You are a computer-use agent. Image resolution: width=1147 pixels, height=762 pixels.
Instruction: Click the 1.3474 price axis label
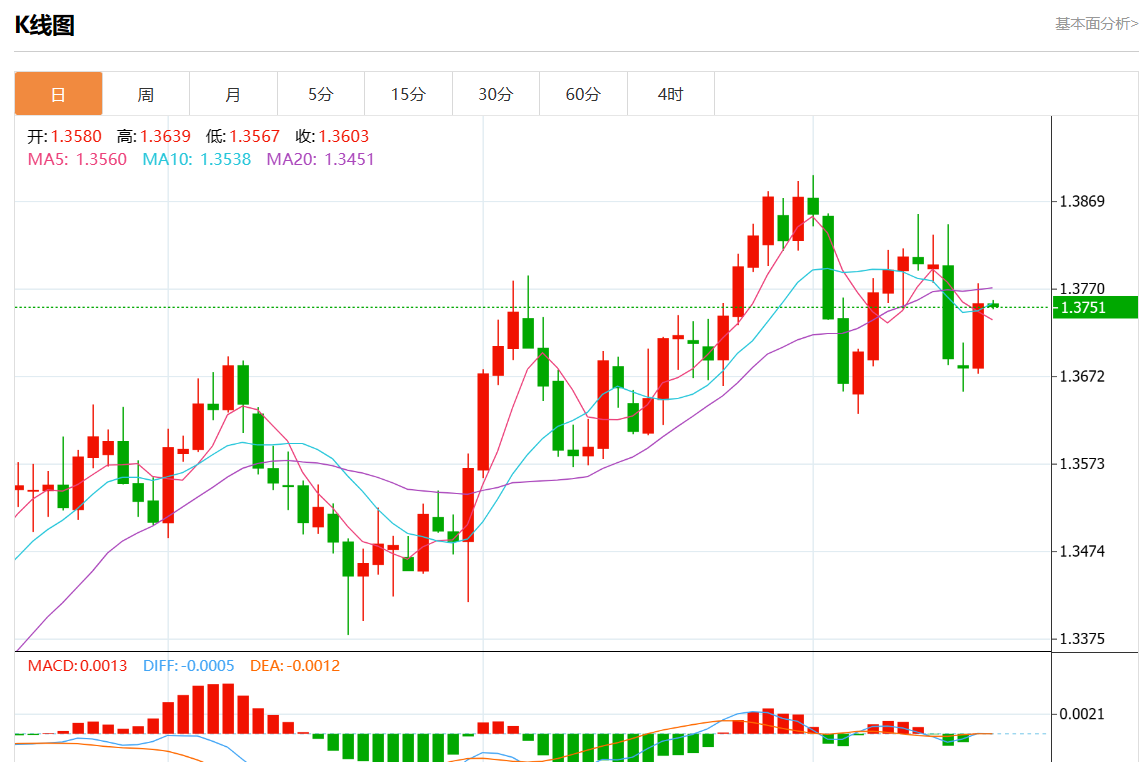pos(1082,551)
